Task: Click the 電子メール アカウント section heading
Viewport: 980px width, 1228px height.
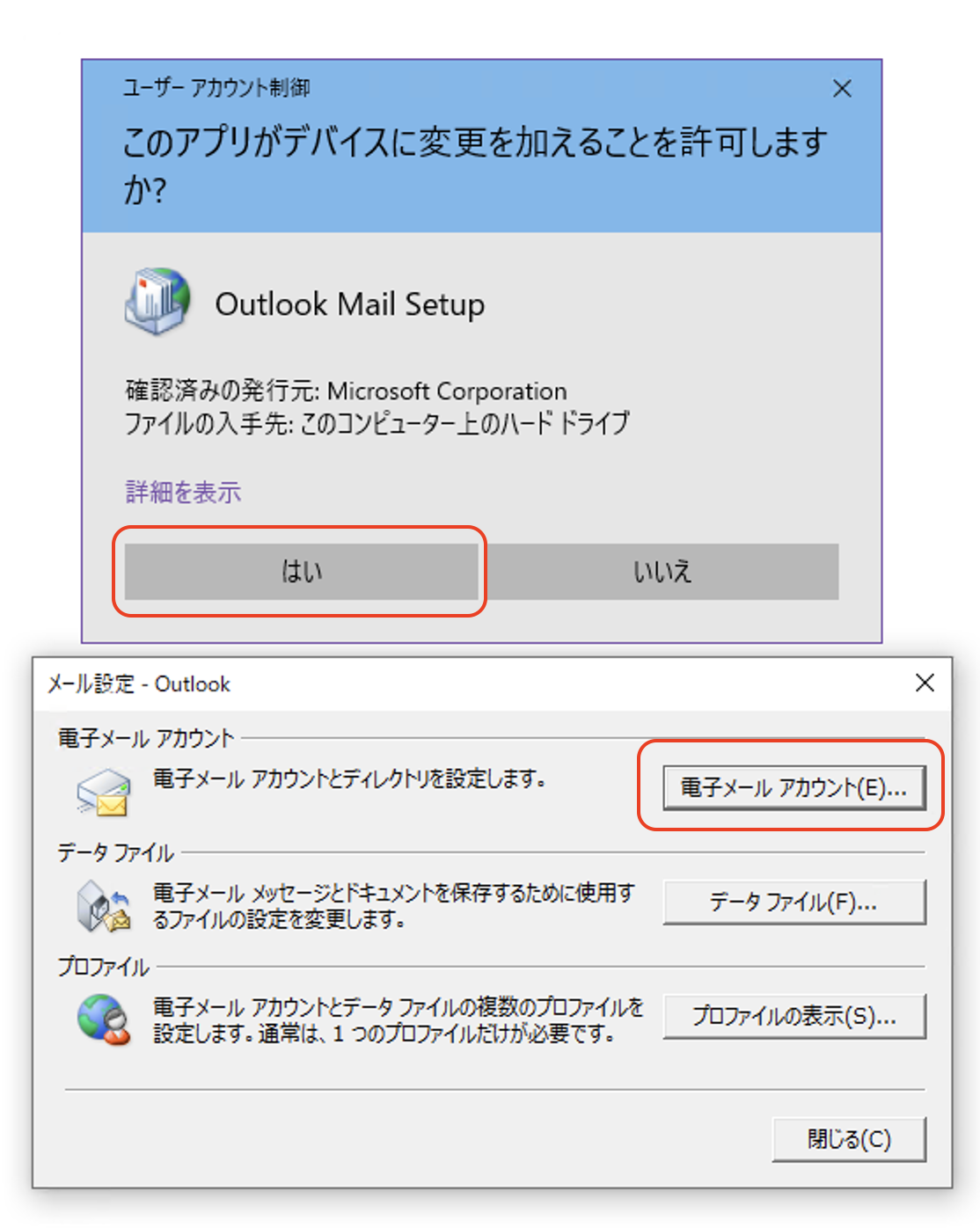Action: point(146,738)
